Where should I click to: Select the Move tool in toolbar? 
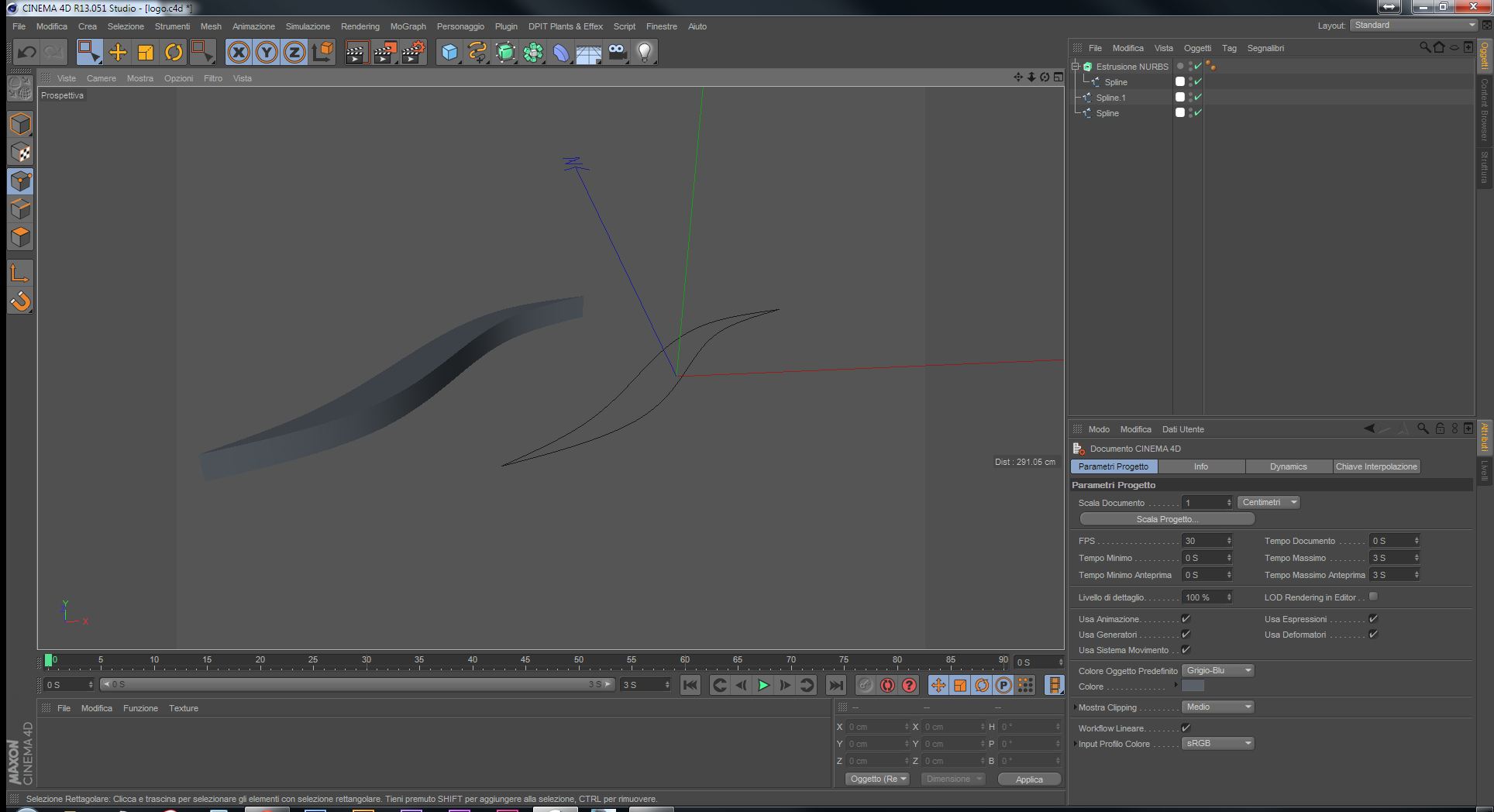[118, 52]
